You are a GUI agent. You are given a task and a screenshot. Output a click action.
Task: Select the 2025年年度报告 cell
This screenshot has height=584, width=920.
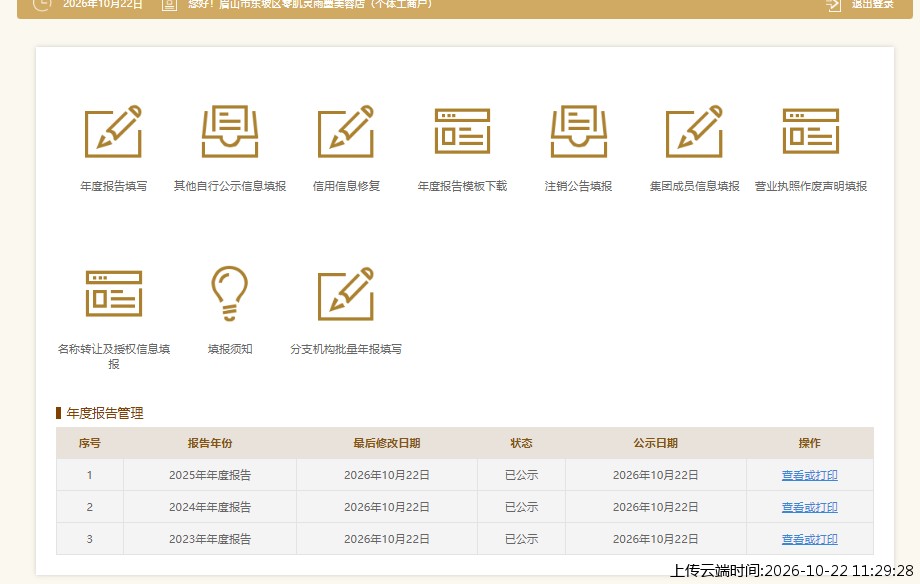pos(210,475)
